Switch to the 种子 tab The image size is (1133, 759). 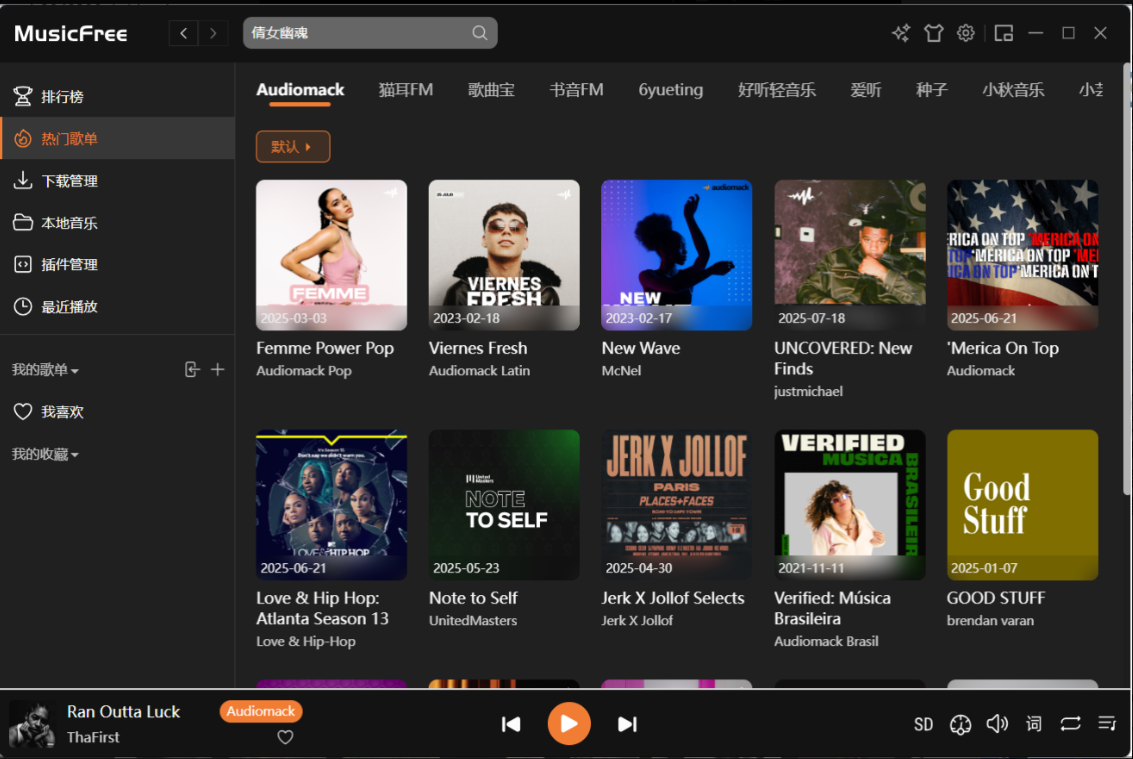point(931,90)
